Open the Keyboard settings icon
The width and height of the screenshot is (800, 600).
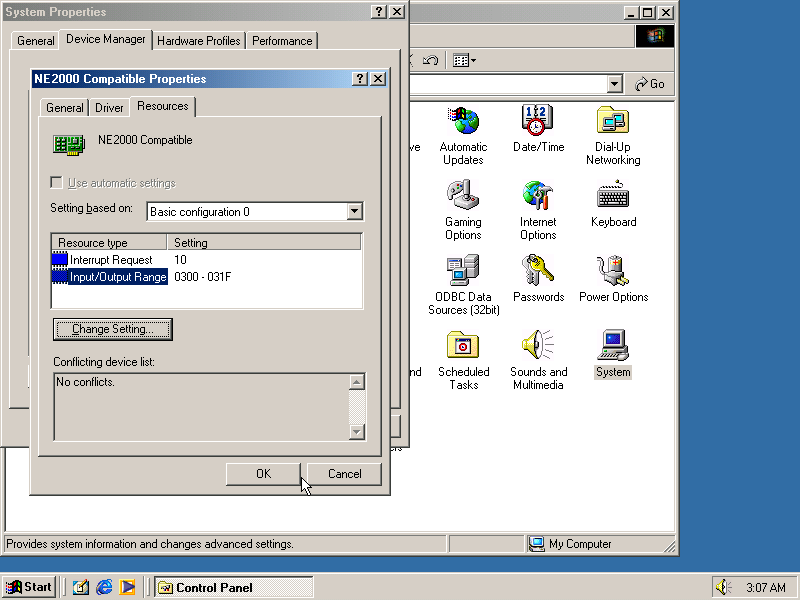(x=612, y=198)
